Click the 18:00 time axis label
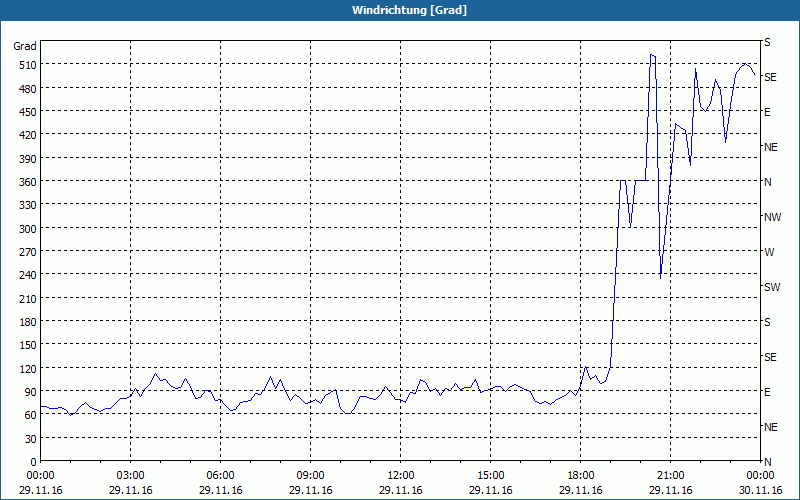800x500 pixels. [581, 476]
